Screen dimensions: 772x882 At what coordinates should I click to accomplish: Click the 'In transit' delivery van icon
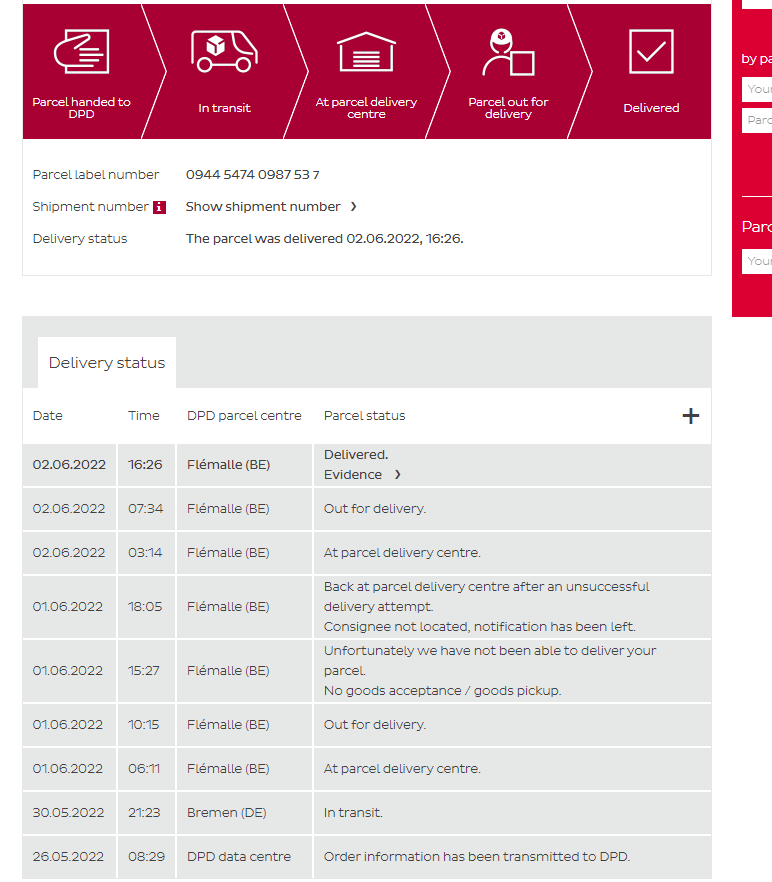click(224, 51)
